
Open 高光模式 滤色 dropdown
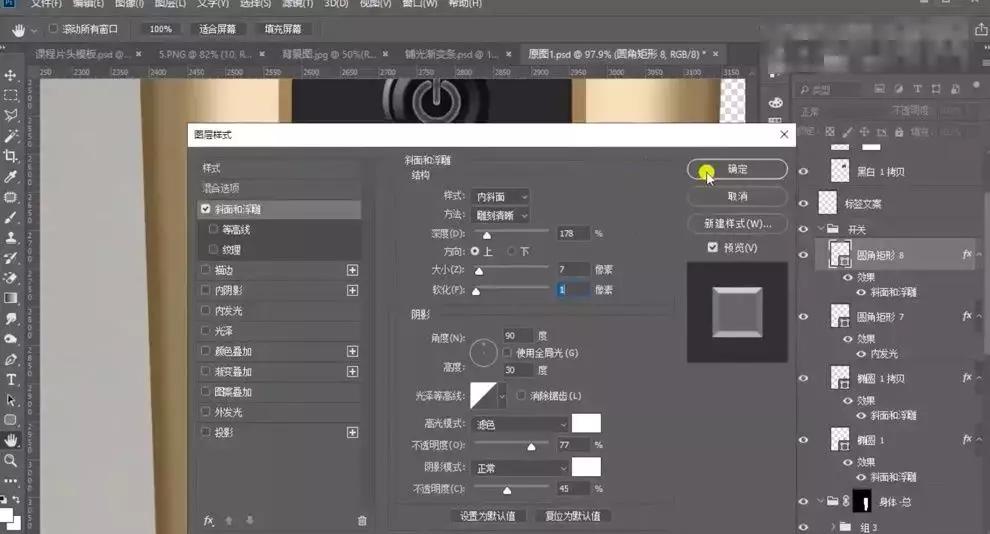click(520, 425)
